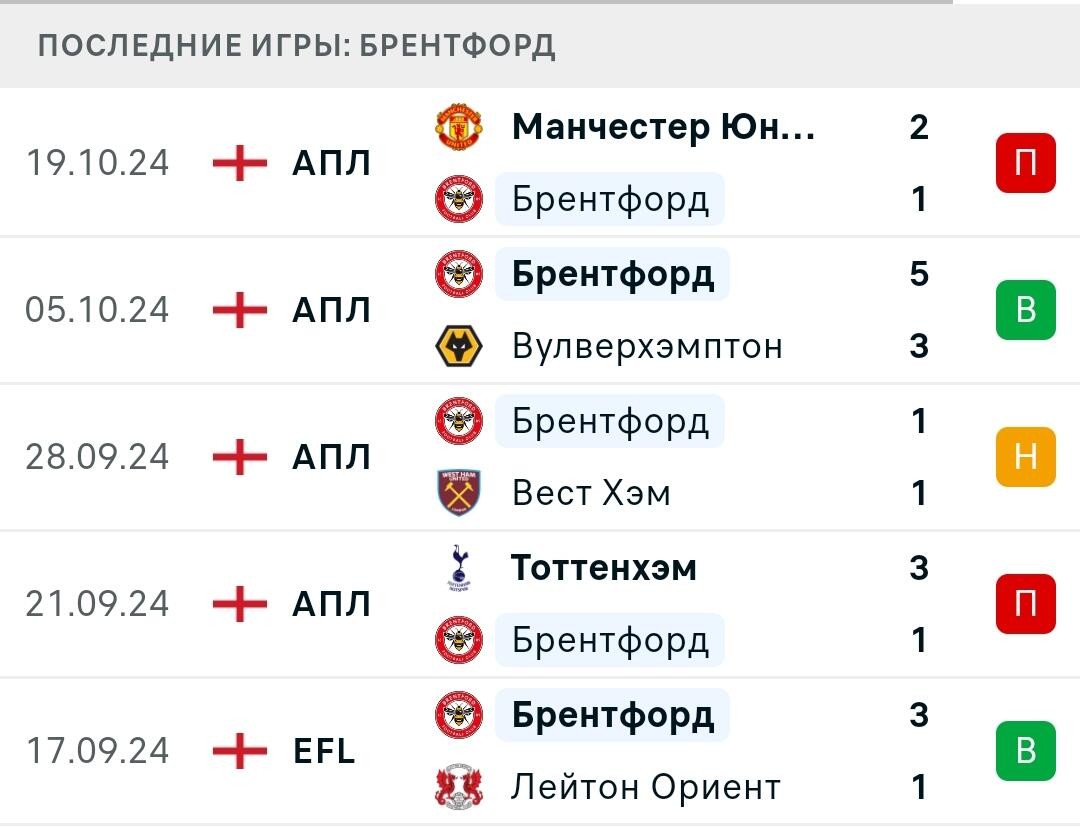Click Brentford crest in 19.10.24 match
The height and width of the screenshot is (828, 1080).
[459, 199]
